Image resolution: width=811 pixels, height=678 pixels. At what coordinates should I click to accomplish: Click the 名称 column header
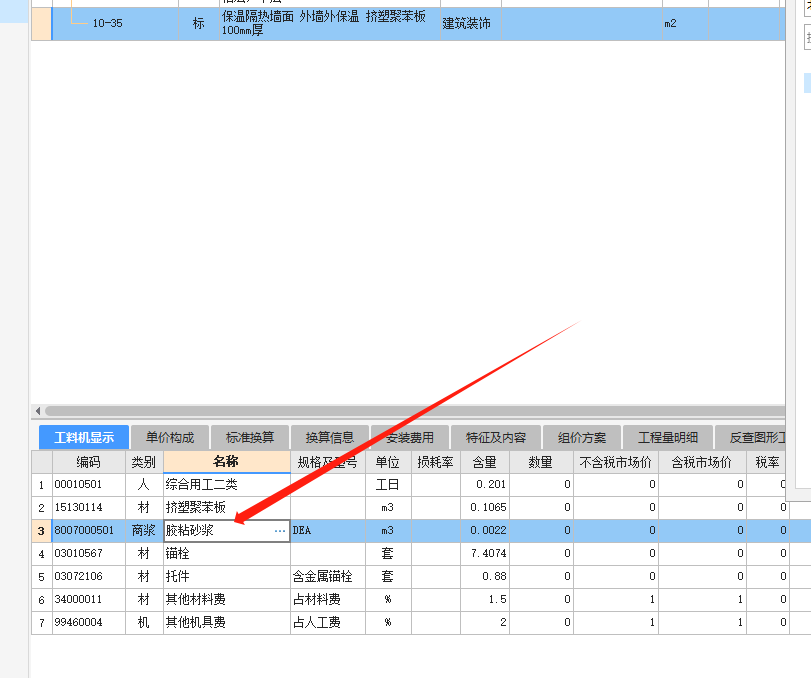(227, 462)
